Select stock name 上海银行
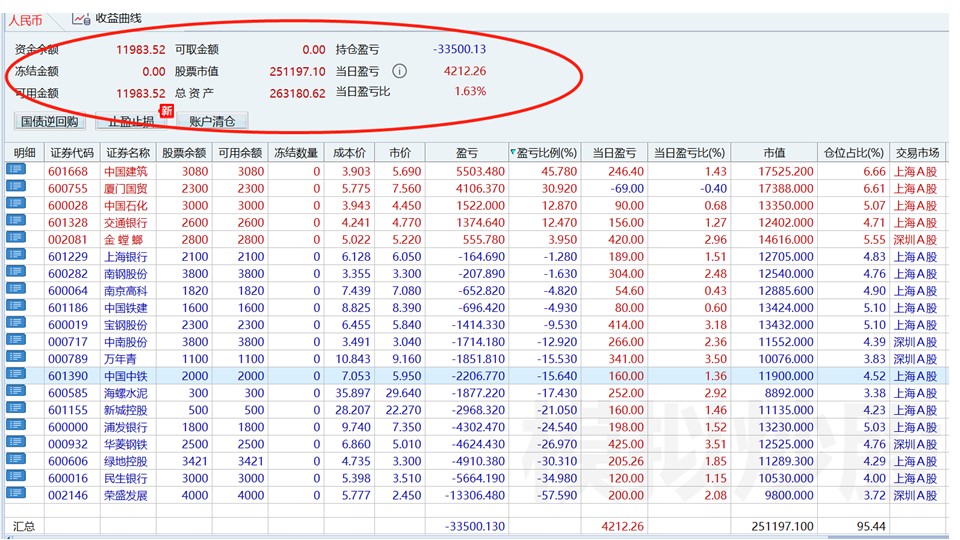Screen dimensions: 960x540 (x=126, y=257)
